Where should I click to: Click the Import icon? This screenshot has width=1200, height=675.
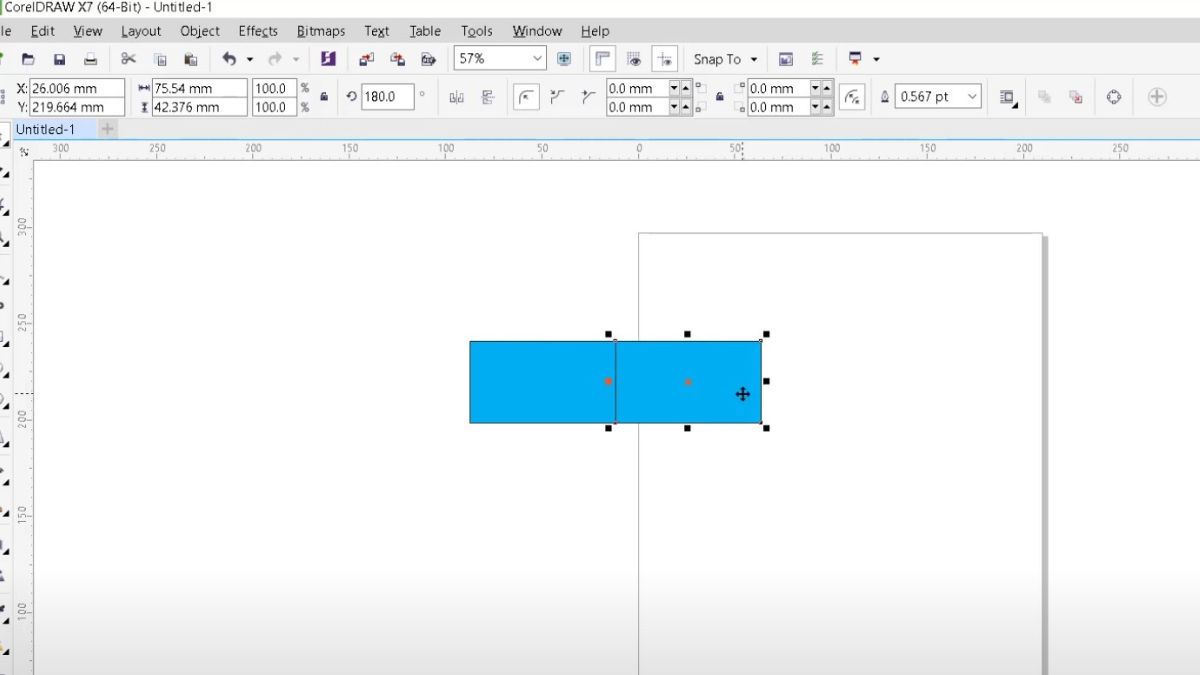tap(366, 59)
